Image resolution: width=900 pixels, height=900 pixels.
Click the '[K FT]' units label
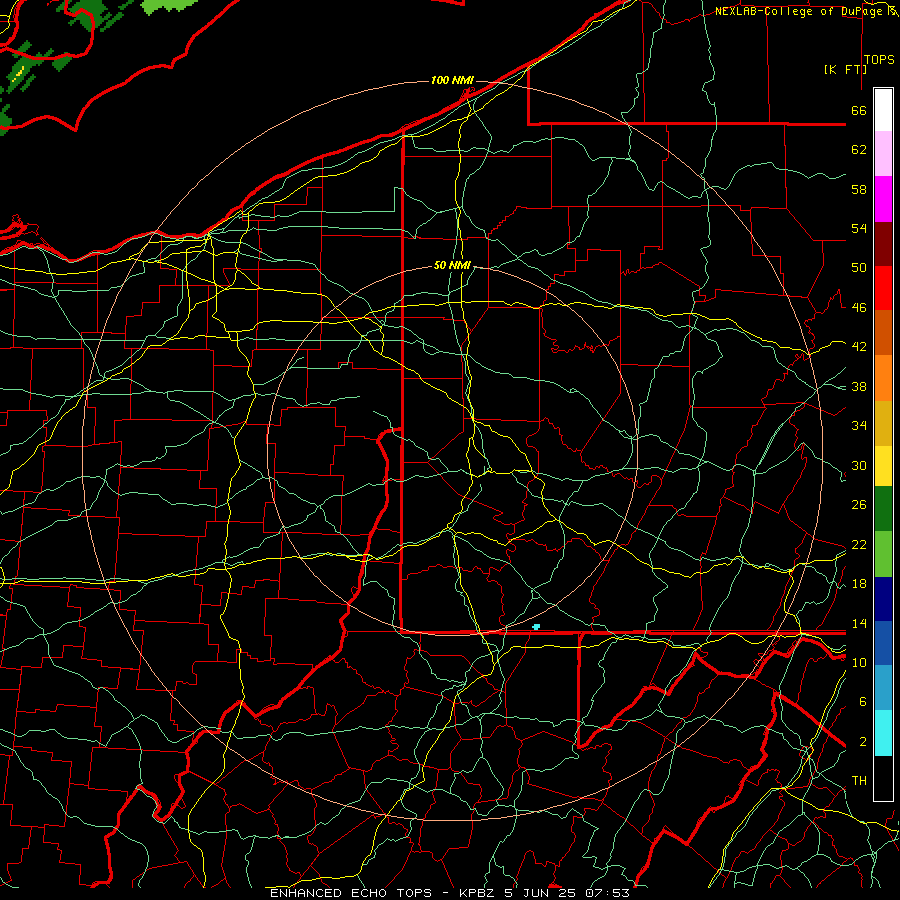pyautogui.click(x=845, y=69)
